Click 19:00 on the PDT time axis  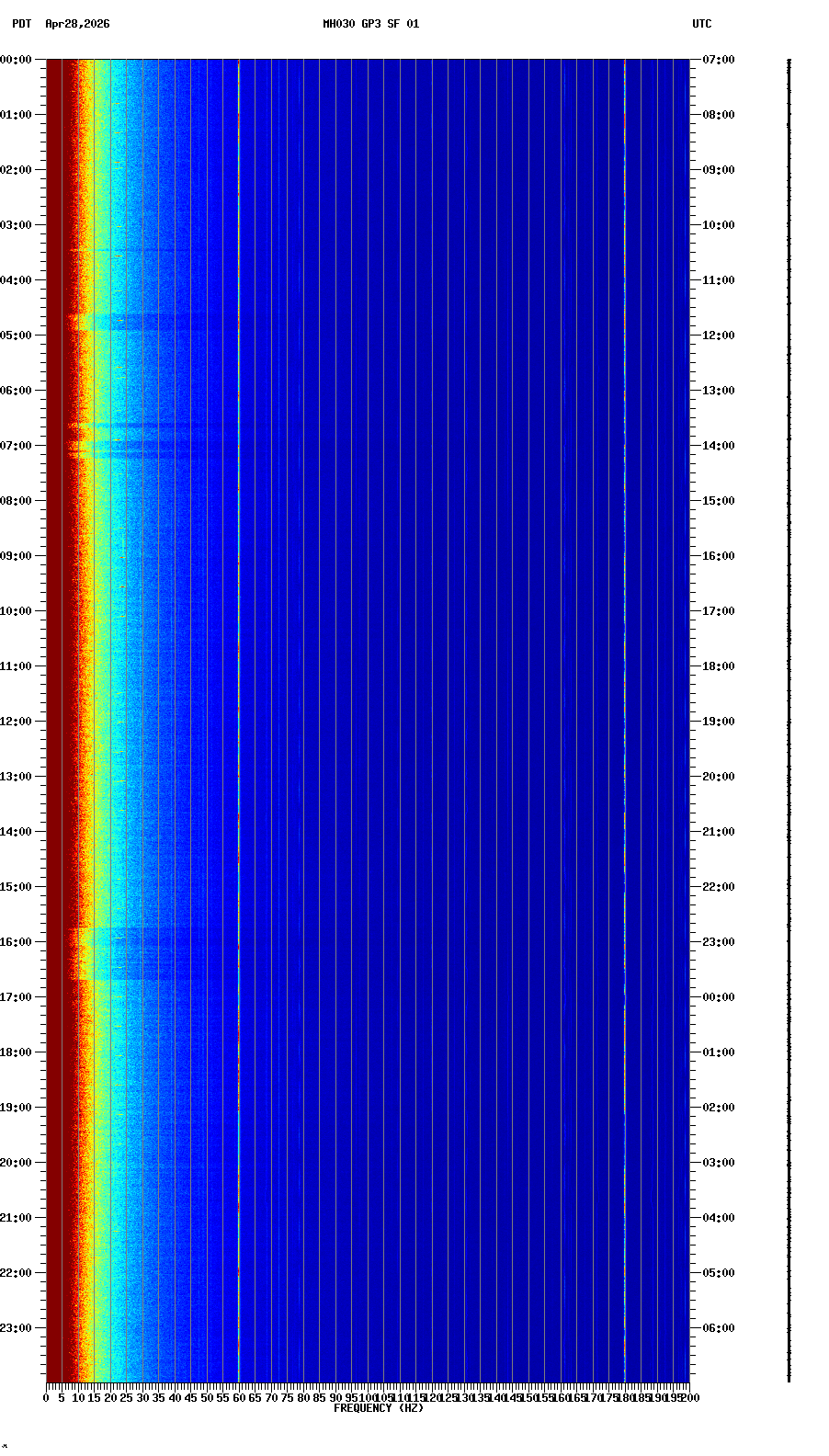[x=16, y=1108]
